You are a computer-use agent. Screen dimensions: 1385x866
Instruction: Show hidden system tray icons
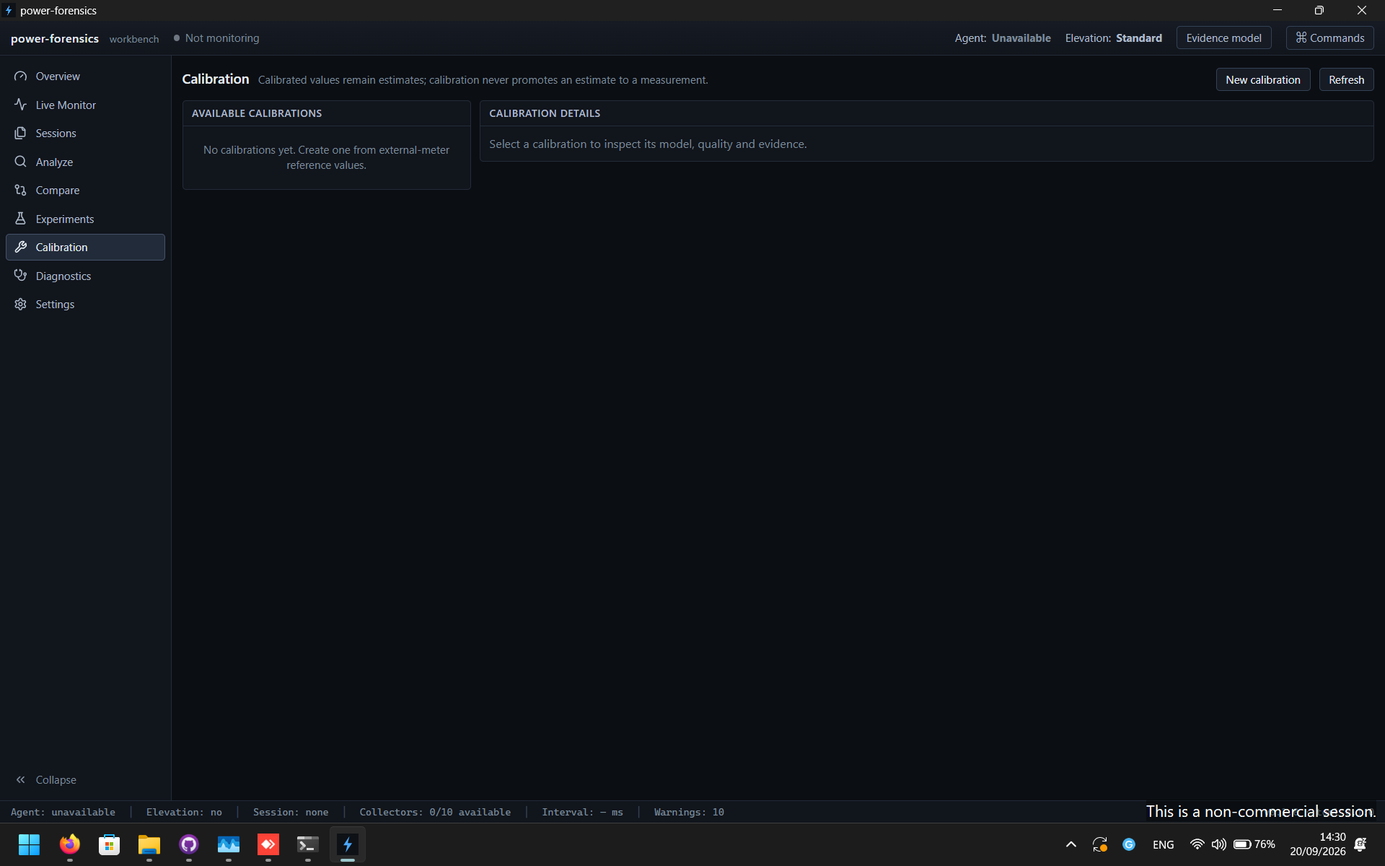(x=1071, y=845)
